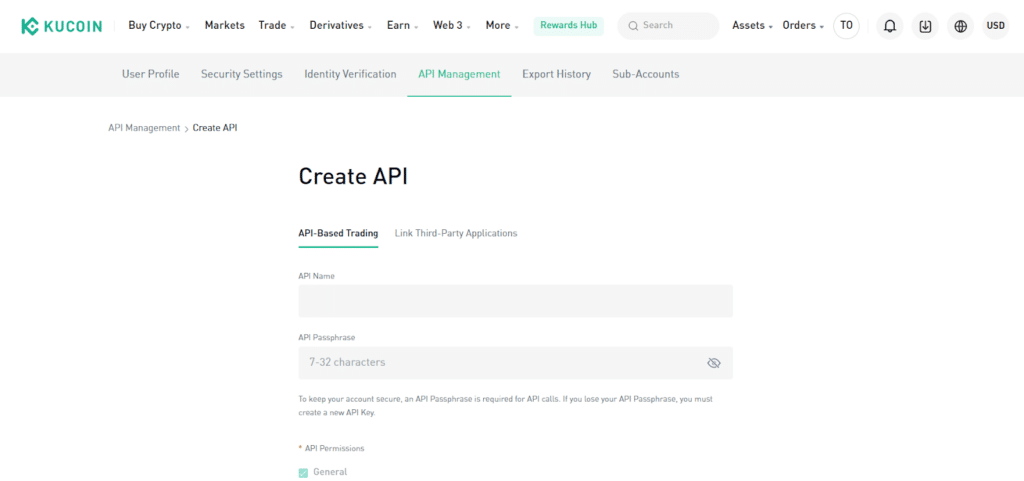Screen dimensions: 1024x481
Task: Open the Assets dropdown
Action: (x=752, y=25)
